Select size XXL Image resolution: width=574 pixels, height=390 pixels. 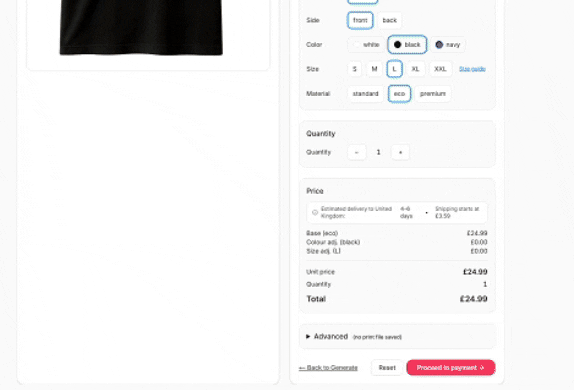coord(440,69)
